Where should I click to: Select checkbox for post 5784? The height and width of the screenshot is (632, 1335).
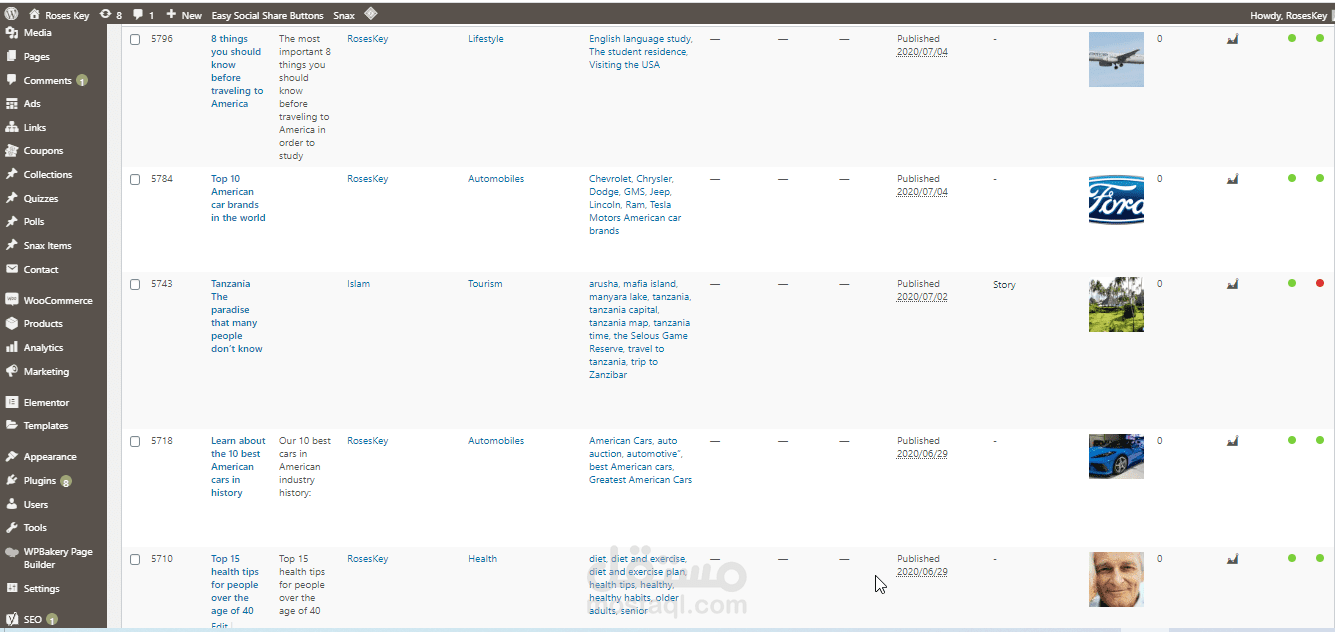pos(135,179)
